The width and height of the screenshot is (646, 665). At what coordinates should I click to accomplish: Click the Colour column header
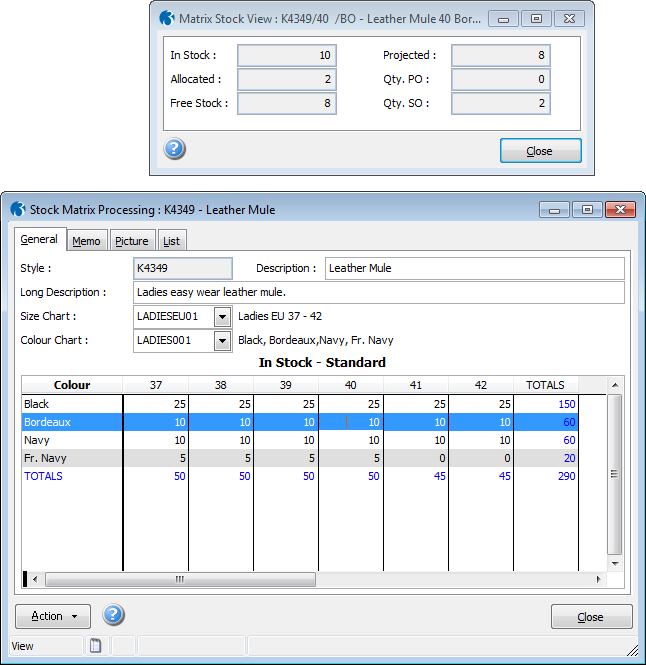pos(72,385)
